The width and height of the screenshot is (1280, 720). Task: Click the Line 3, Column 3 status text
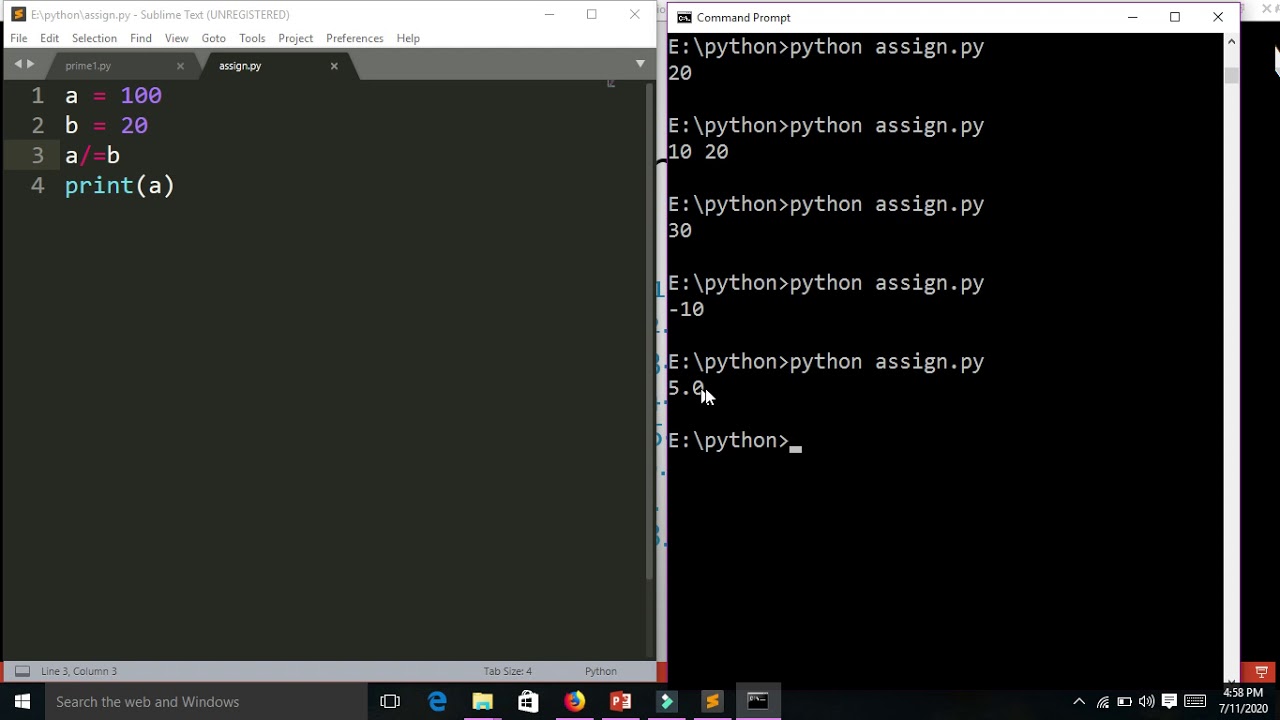click(79, 671)
